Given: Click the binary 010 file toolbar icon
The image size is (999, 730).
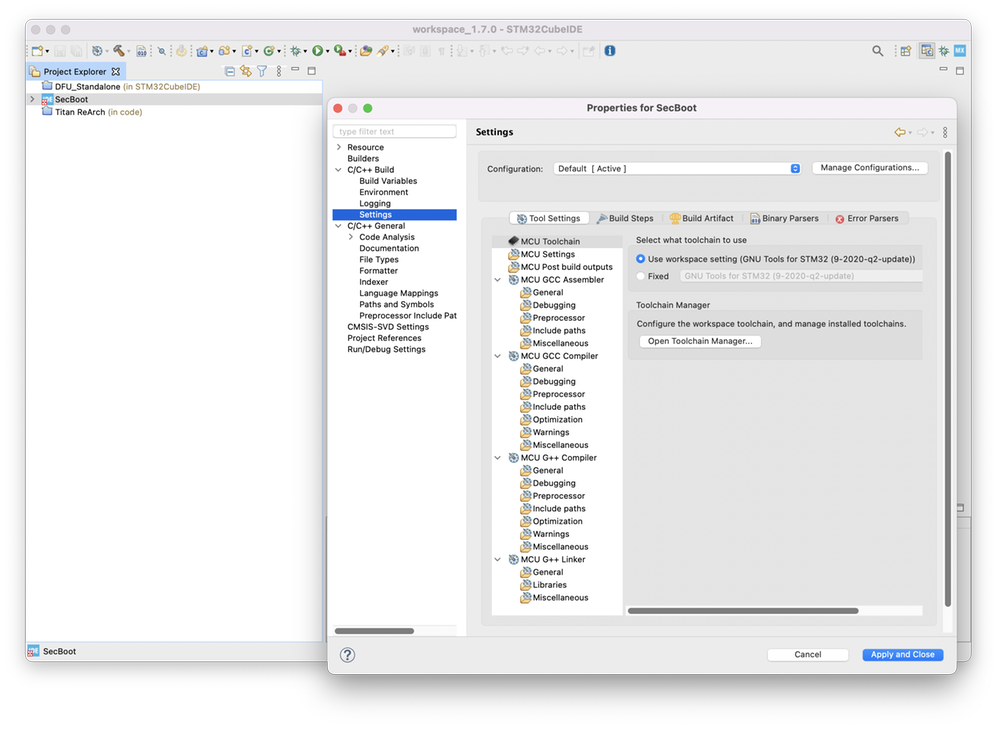Looking at the screenshot, I should tap(141, 51).
